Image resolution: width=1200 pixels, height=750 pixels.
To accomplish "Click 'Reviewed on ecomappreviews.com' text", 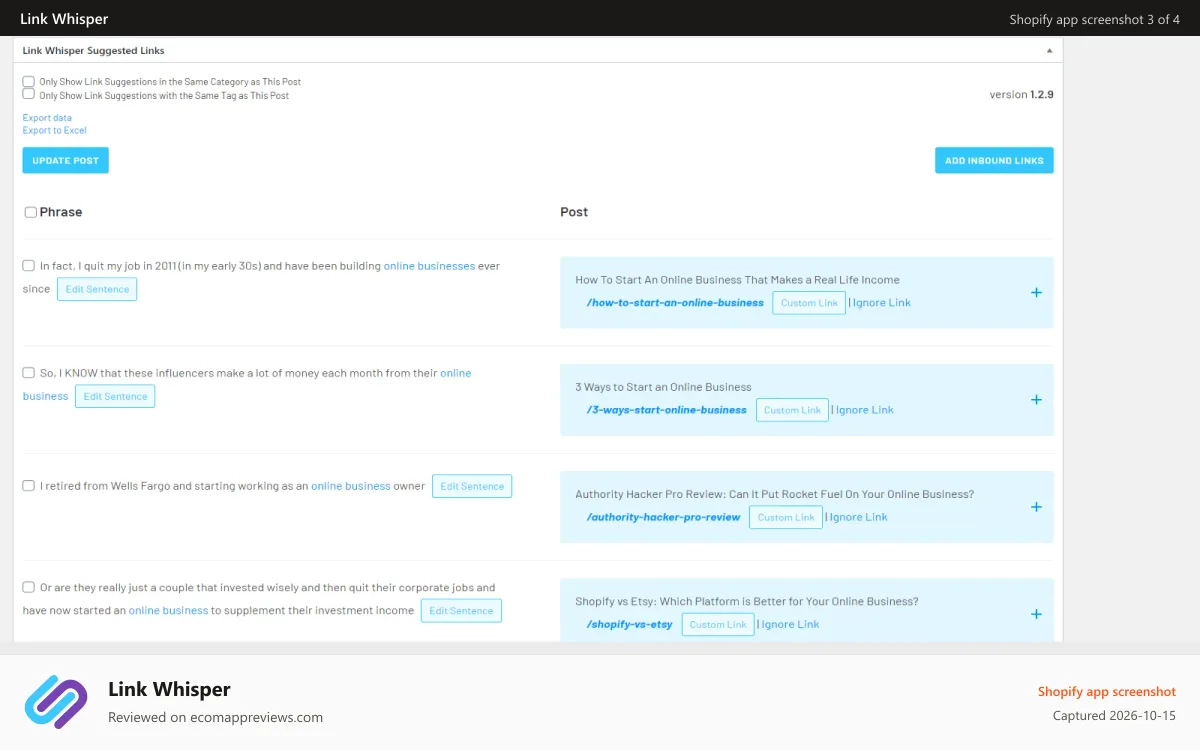I will (x=215, y=717).
